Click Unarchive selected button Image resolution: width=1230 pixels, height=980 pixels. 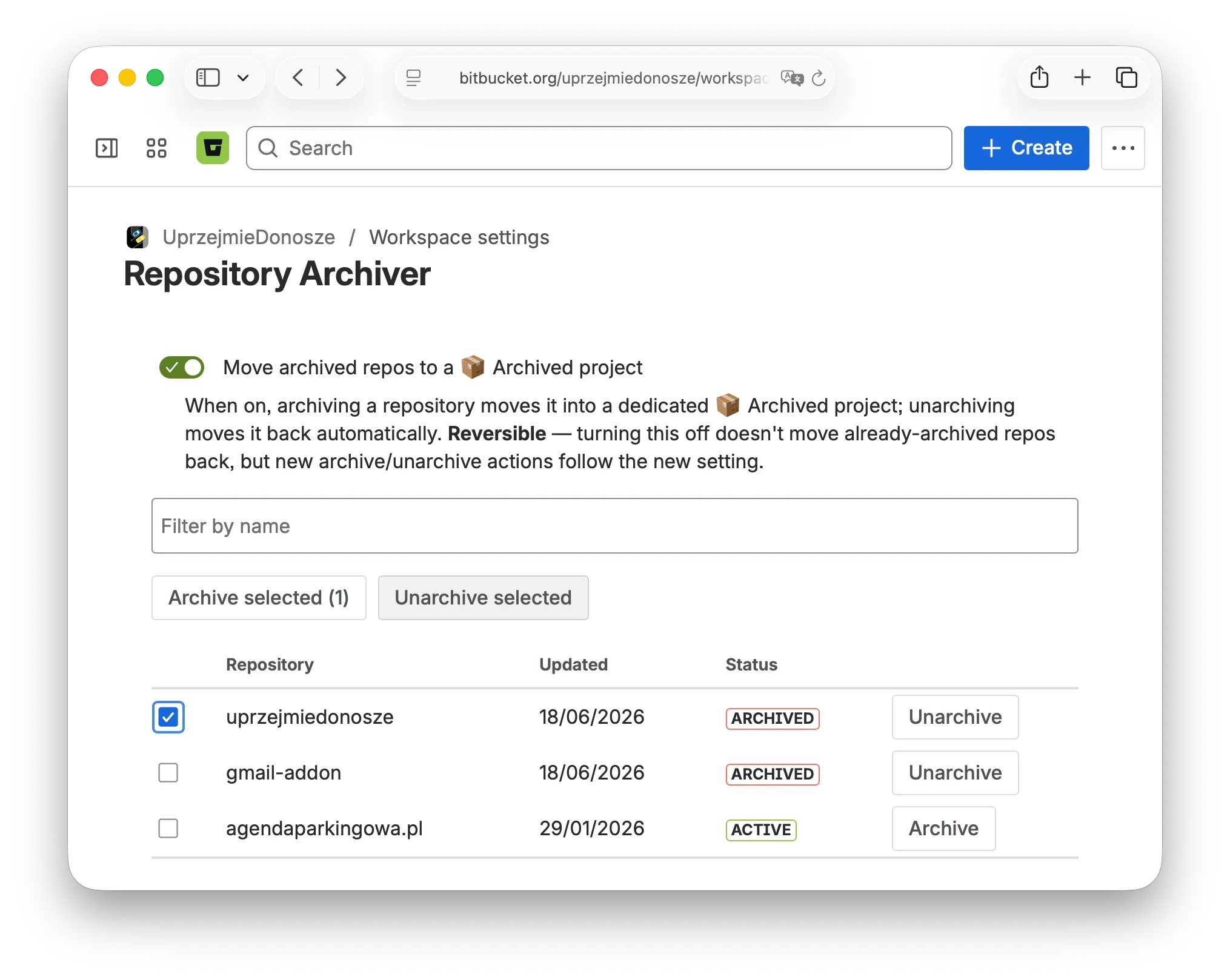click(483, 597)
